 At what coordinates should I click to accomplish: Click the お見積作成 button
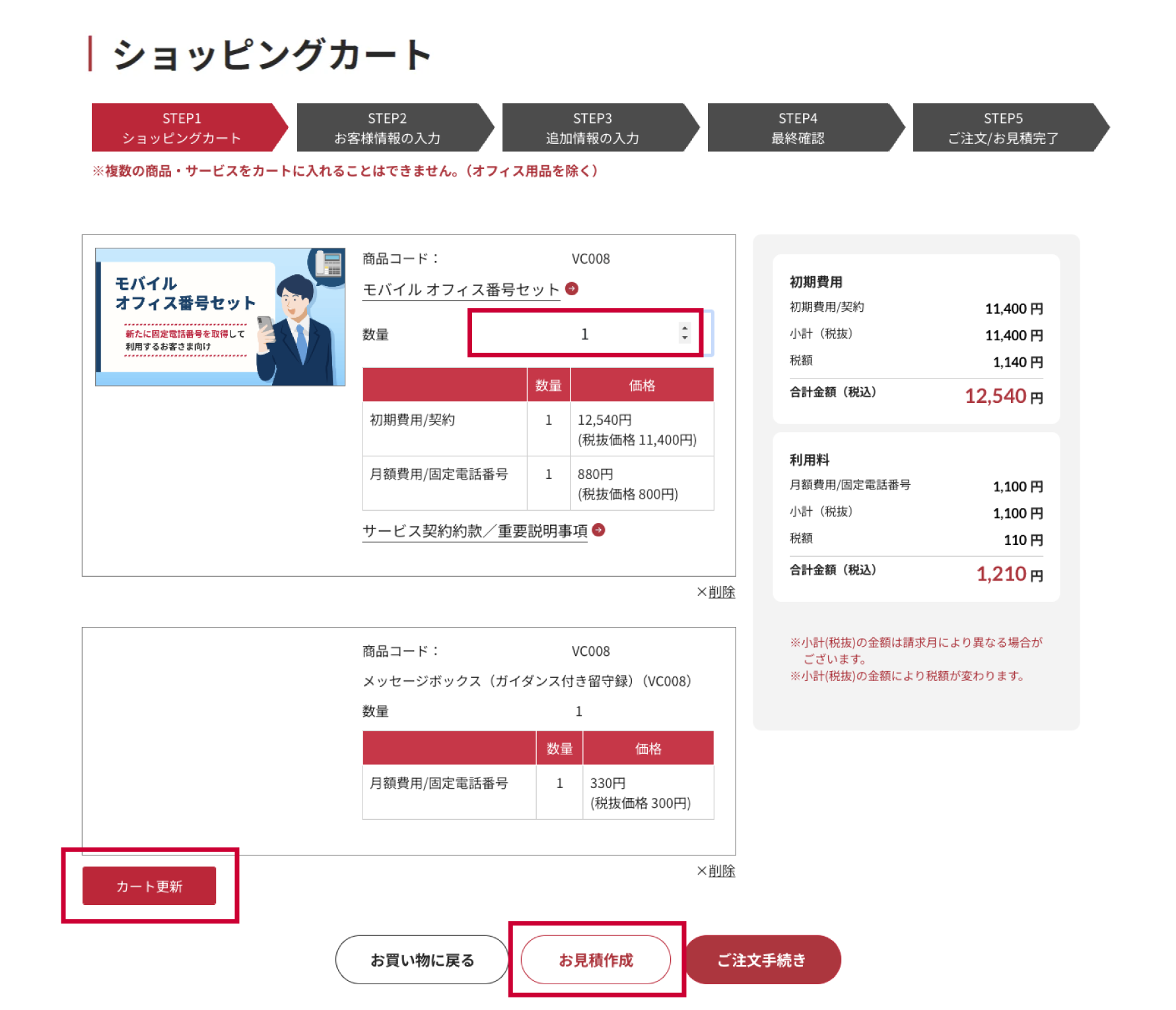pyautogui.click(x=596, y=960)
